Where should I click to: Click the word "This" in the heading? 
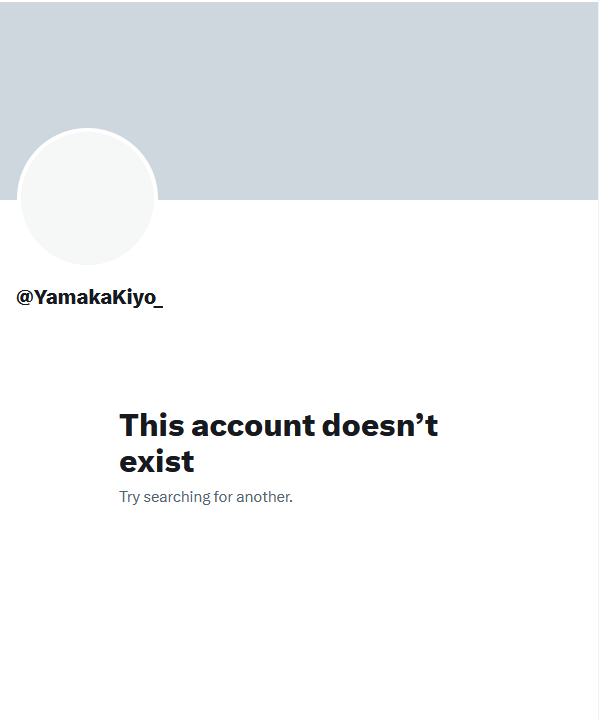152,425
